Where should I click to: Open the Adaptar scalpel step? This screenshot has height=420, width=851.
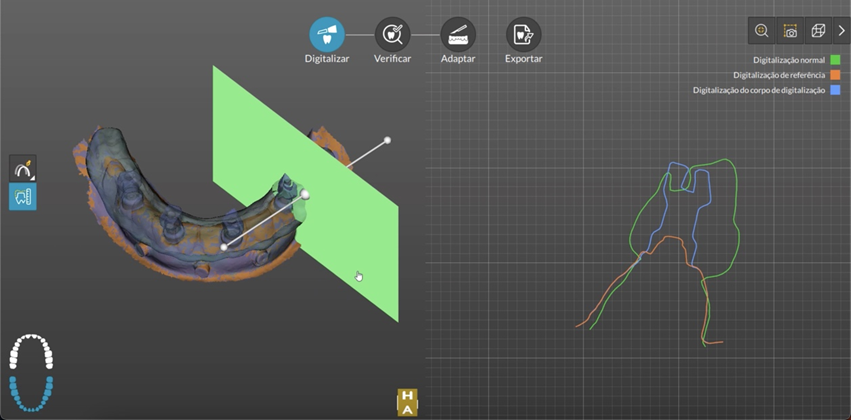[458, 35]
